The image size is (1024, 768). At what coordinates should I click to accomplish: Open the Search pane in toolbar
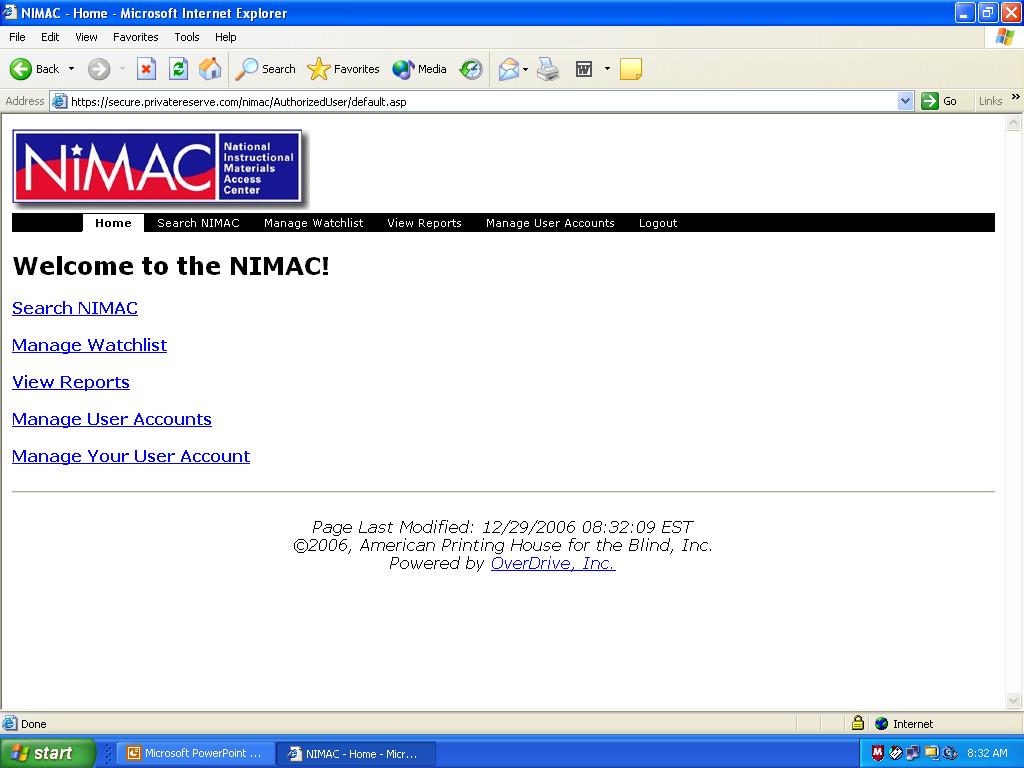click(x=266, y=69)
